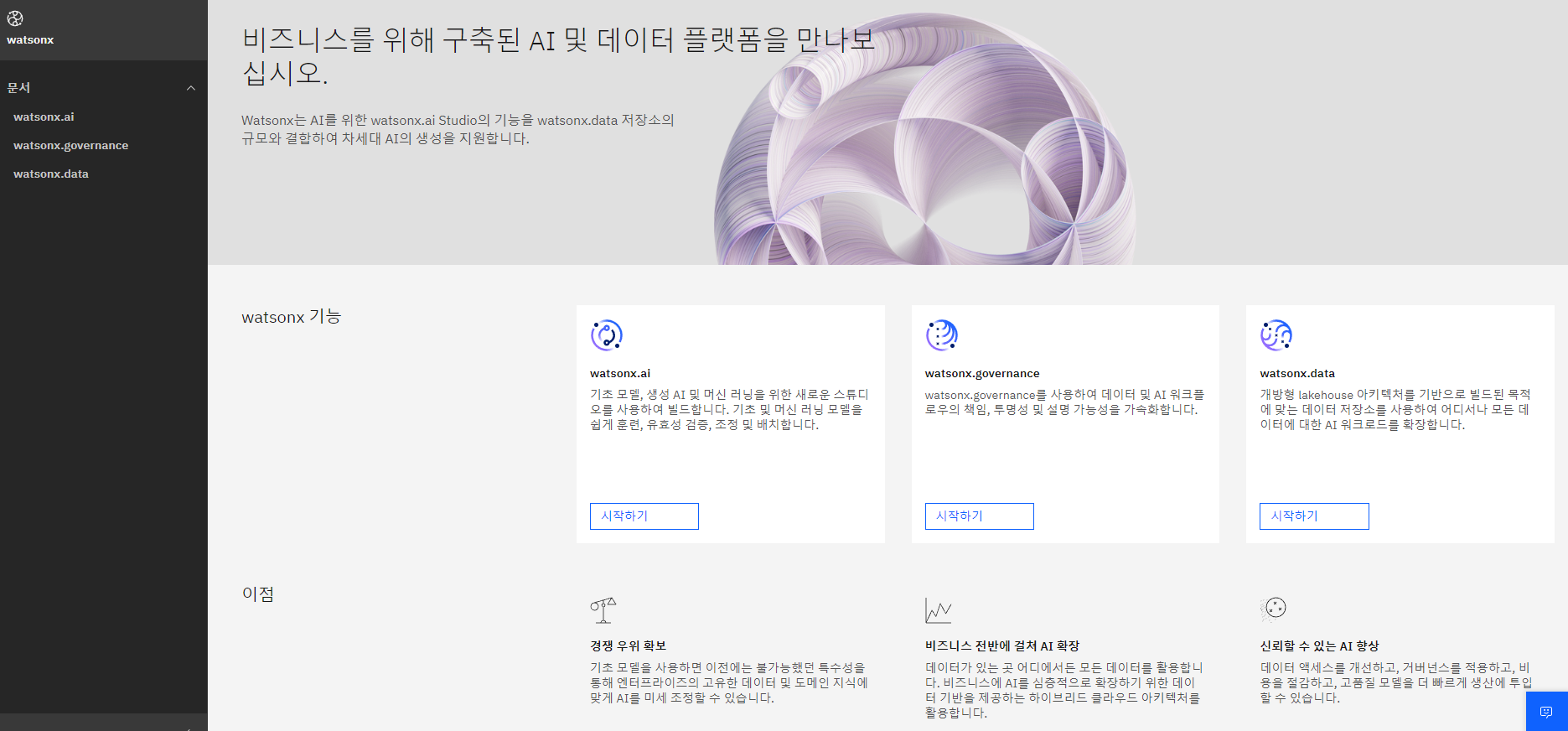Click the watsonx.governance card title
This screenshot has width=1568, height=731.
[982, 374]
